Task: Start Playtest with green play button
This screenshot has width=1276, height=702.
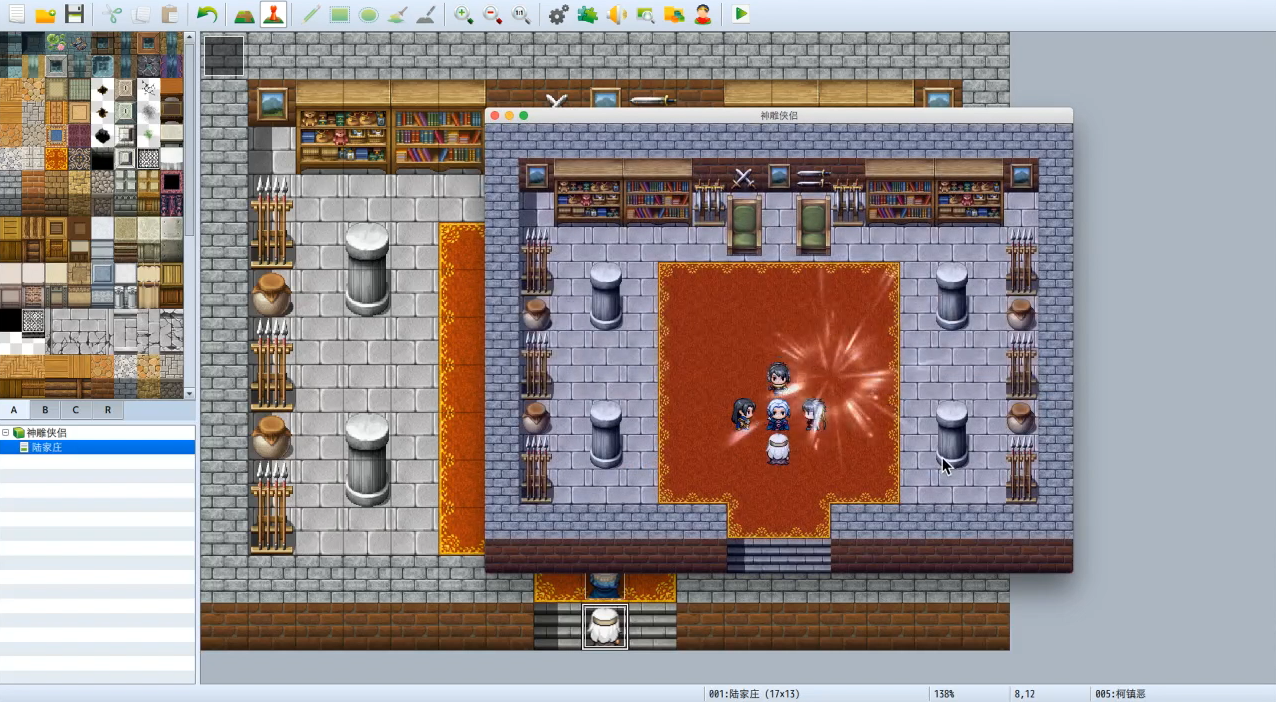Action: point(740,14)
